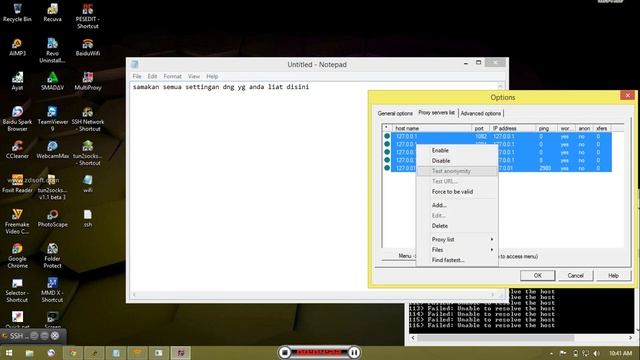Expand the Proxy list submenu

pos(457,239)
